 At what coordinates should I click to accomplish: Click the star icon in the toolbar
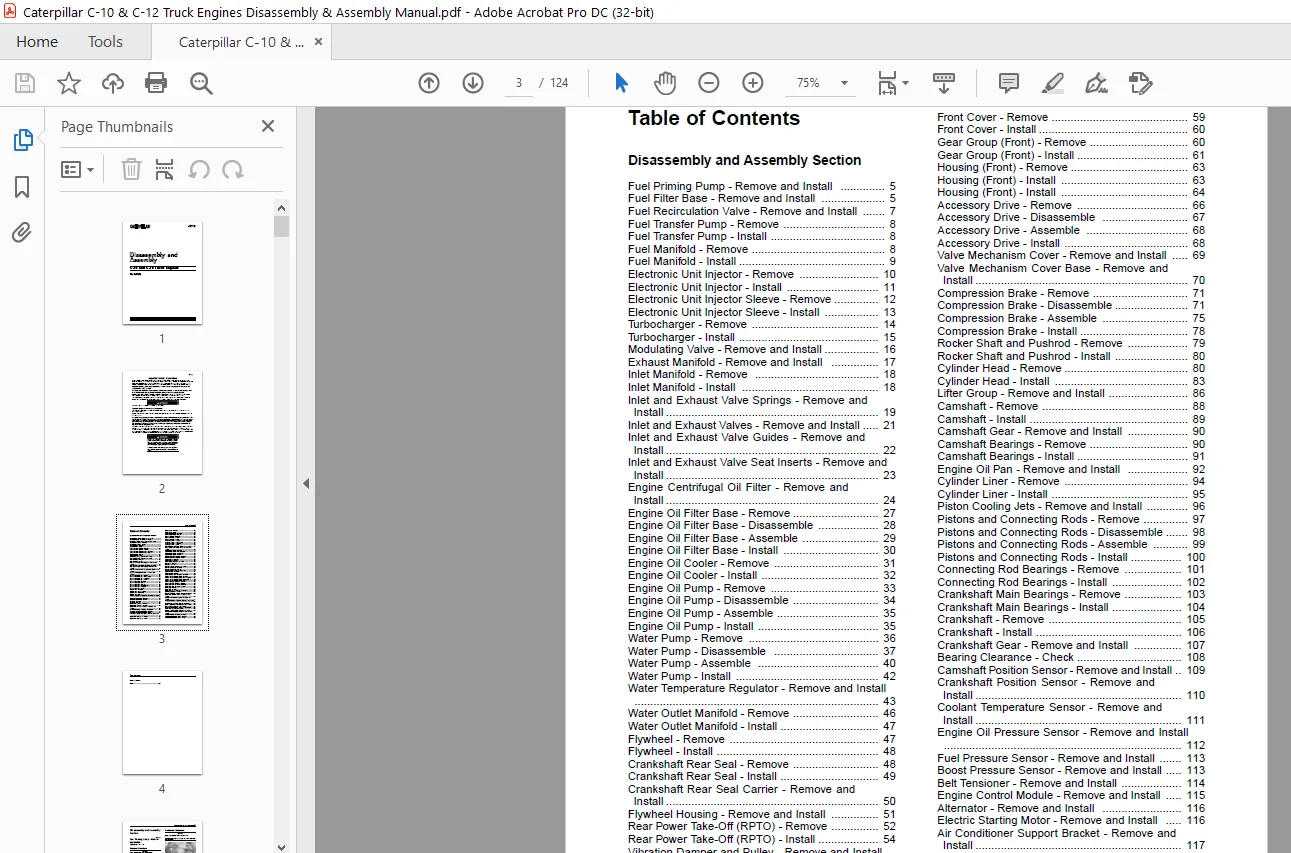(x=69, y=83)
